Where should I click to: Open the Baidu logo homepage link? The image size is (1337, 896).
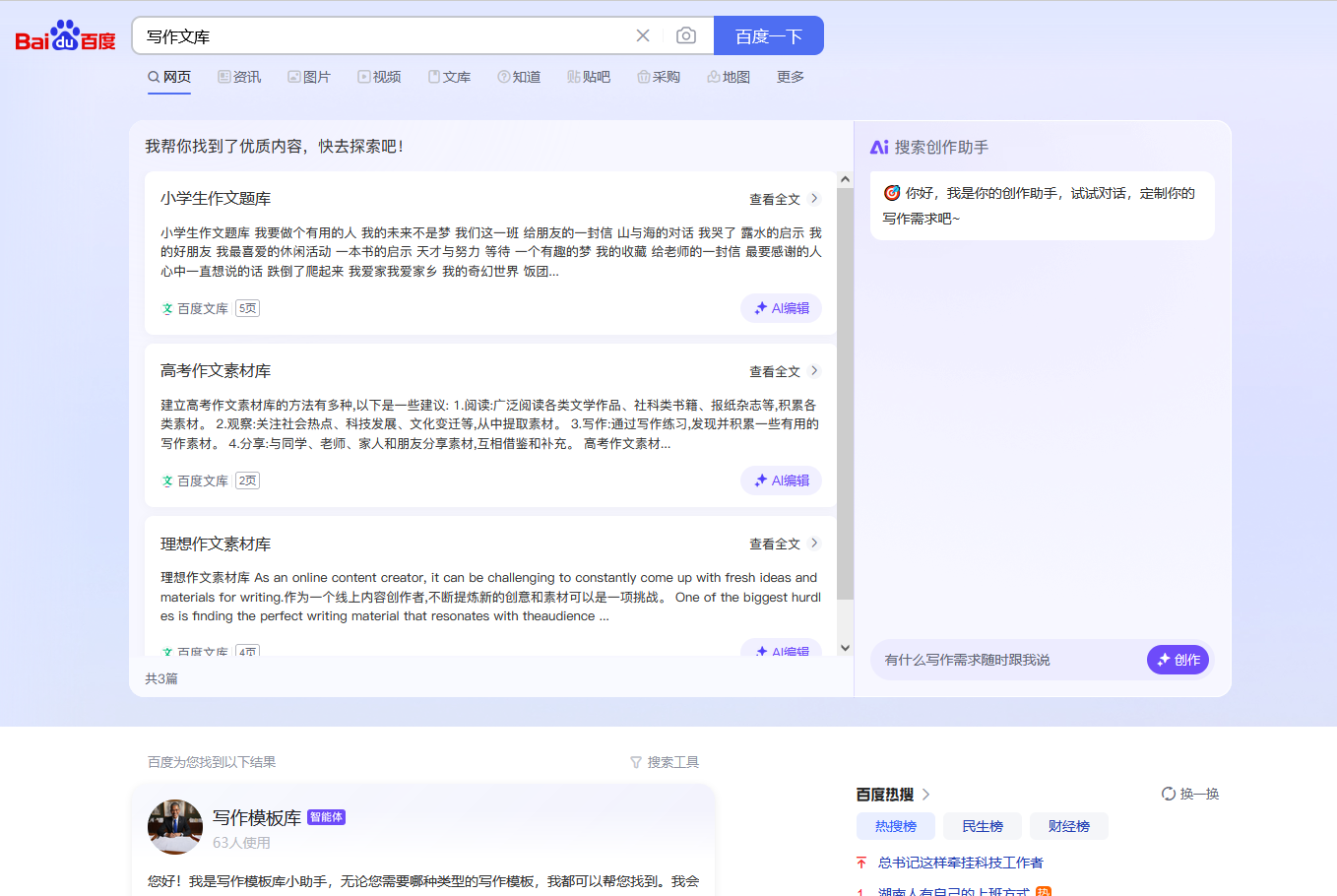point(66,36)
